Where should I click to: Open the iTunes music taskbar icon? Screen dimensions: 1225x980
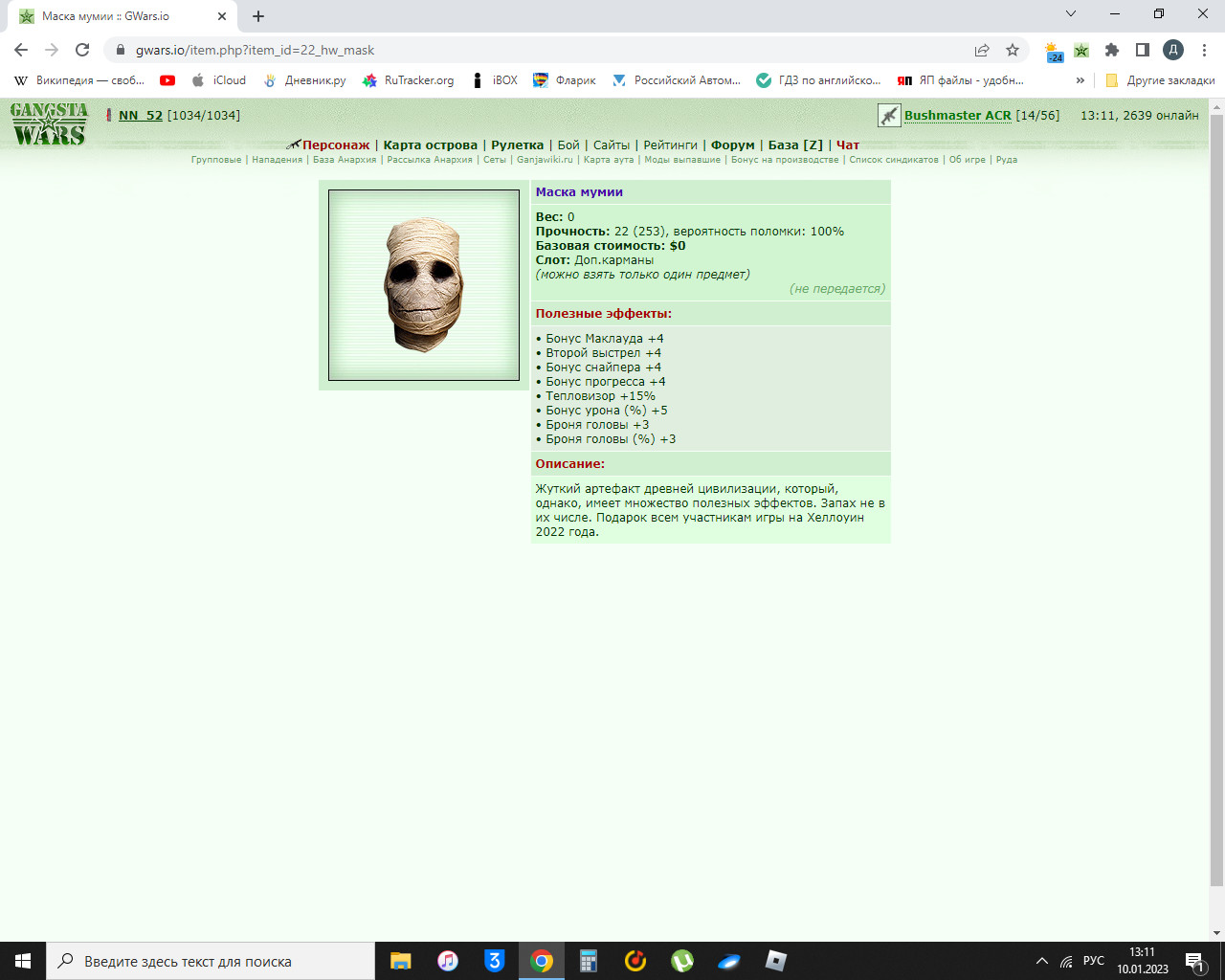click(448, 961)
